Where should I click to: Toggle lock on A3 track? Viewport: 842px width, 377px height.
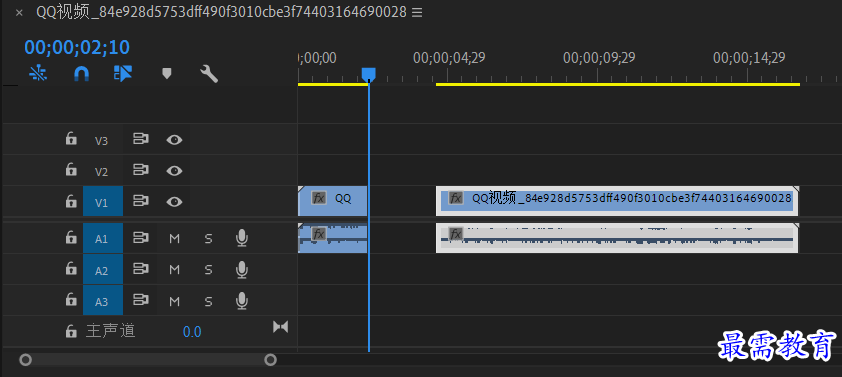[71, 300]
